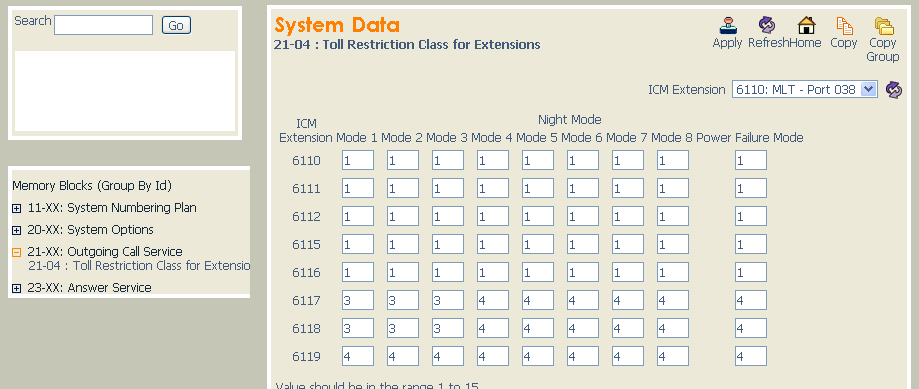Click extension number 6117 row label
The image size is (919, 389).
307,301
